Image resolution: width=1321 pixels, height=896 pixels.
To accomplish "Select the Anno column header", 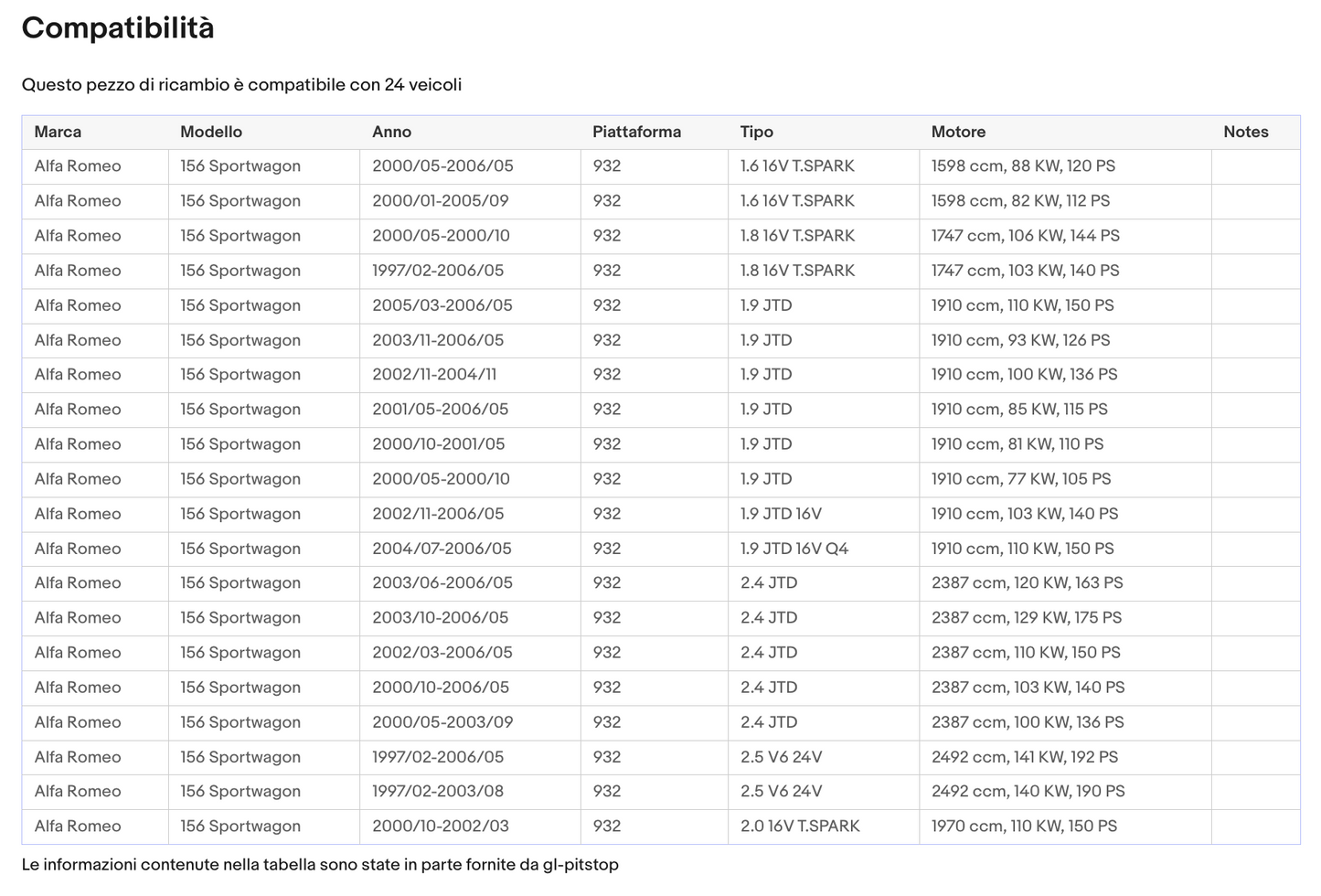I will click(x=391, y=132).
